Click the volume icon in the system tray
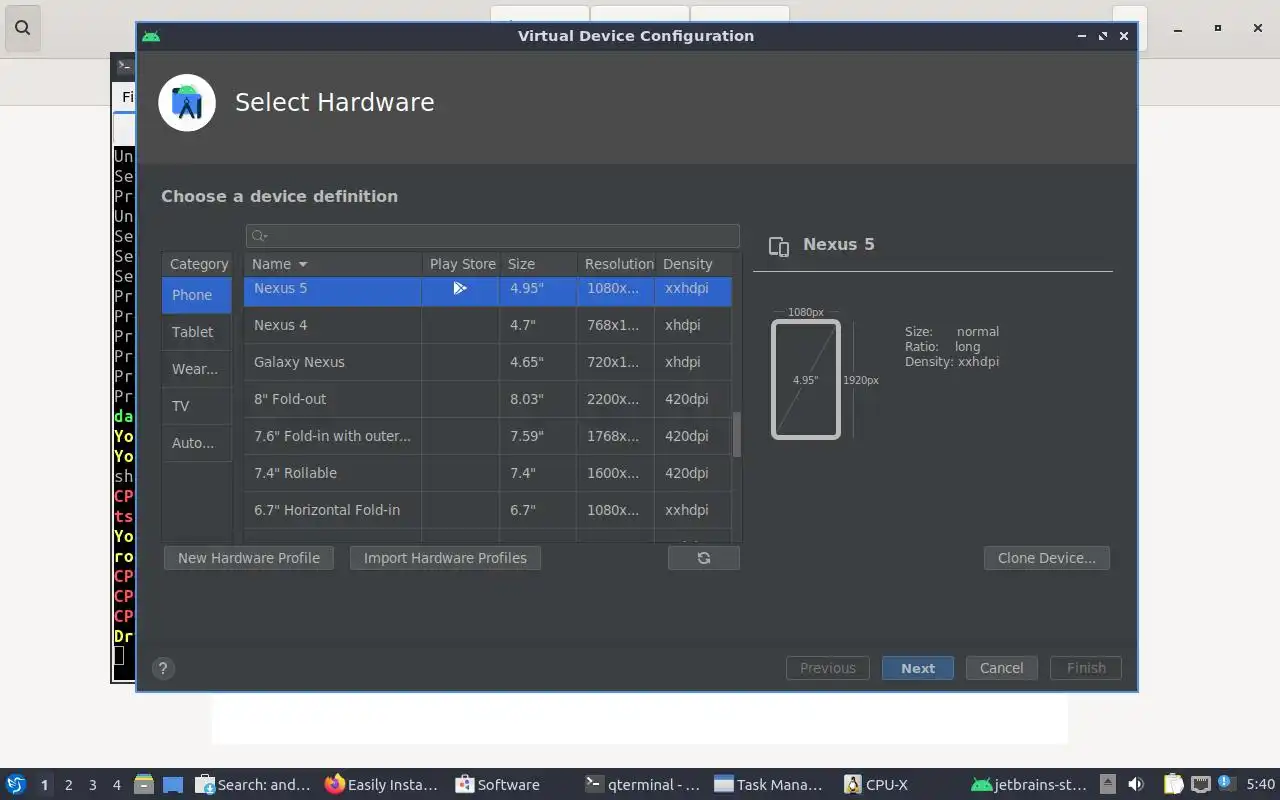This screenshot has width=1280, height=800. pyautogui.click(x=1136, y=784)
